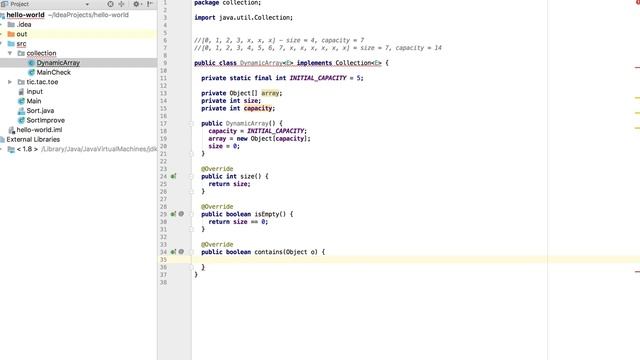This screenshot has height=360, width=640.
Task: Click the input file icon
Action: click(21, 91)
